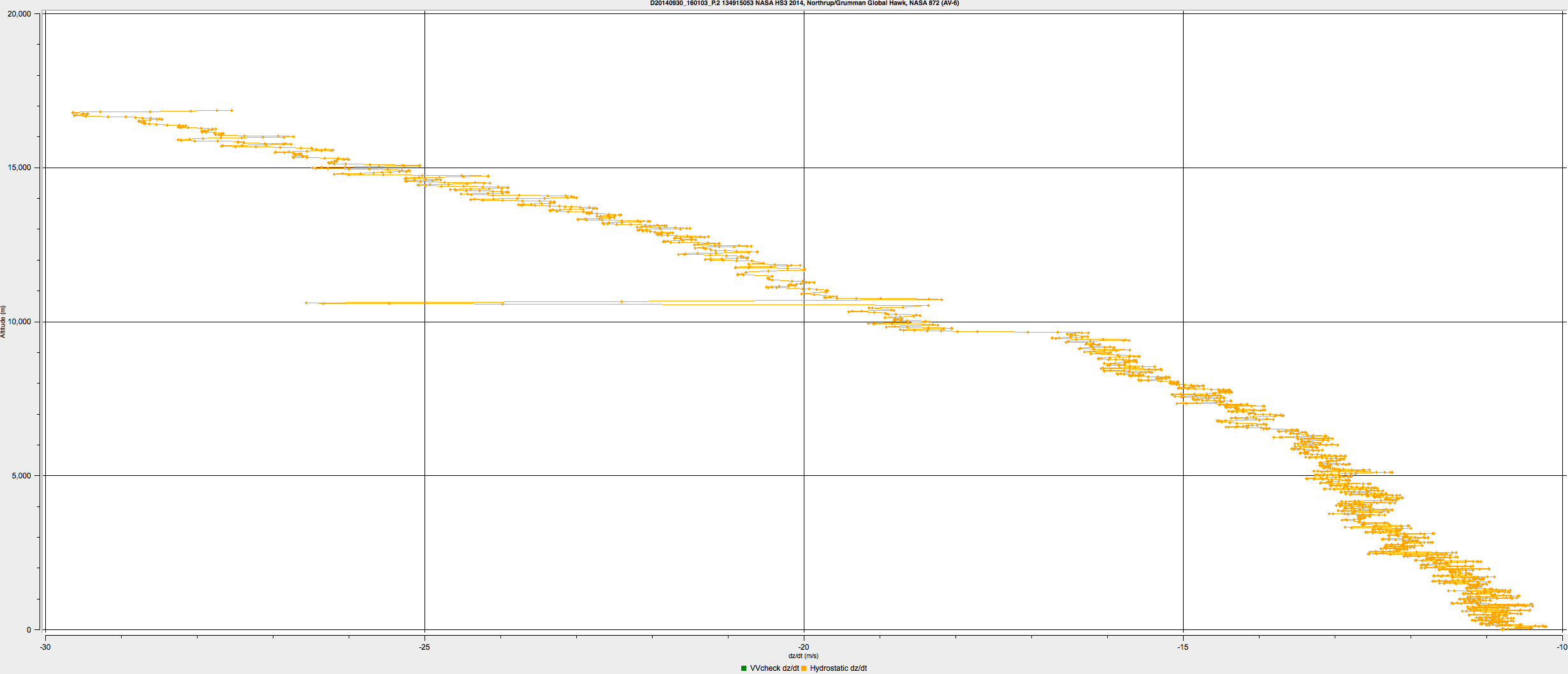Select the 'VVcheck dz/dt' legend label
The width and height of the screenshot is (1568, 674).
point(774,668)
